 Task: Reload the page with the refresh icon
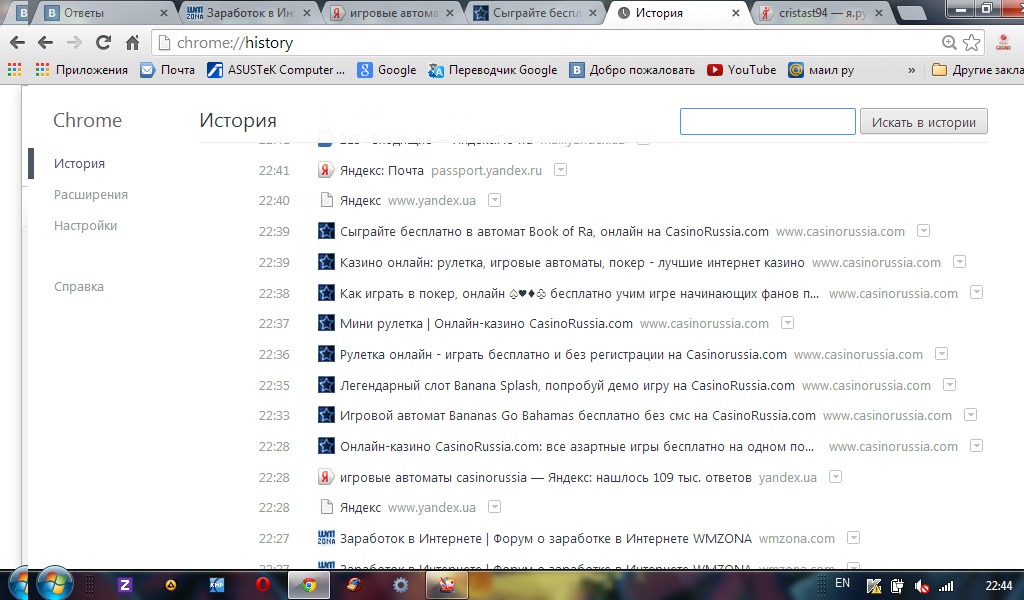[103, 43]
